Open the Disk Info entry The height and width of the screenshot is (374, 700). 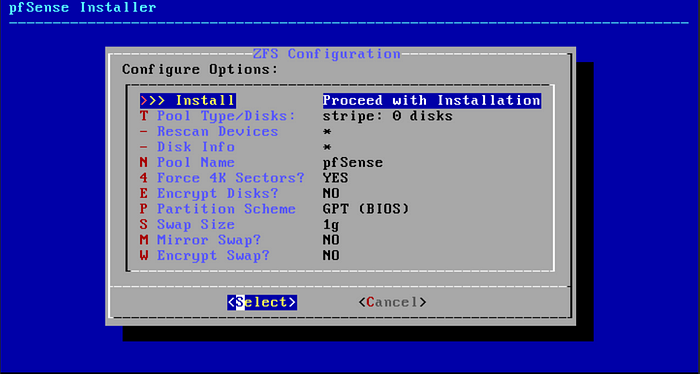(x=188, y=147)
